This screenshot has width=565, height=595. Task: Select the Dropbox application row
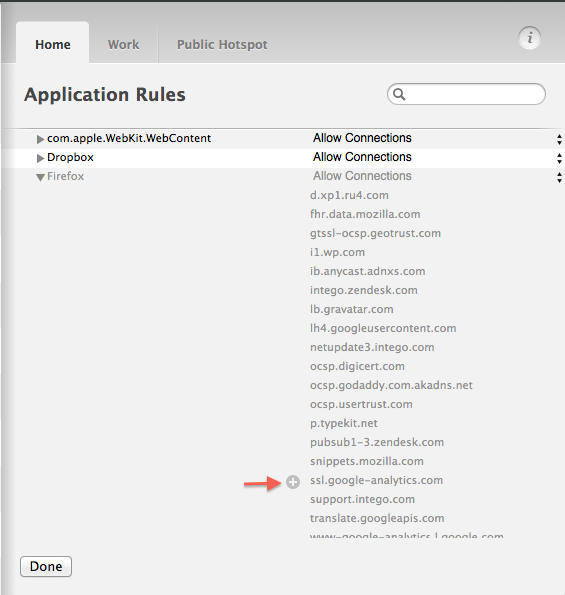pos(283,158)
